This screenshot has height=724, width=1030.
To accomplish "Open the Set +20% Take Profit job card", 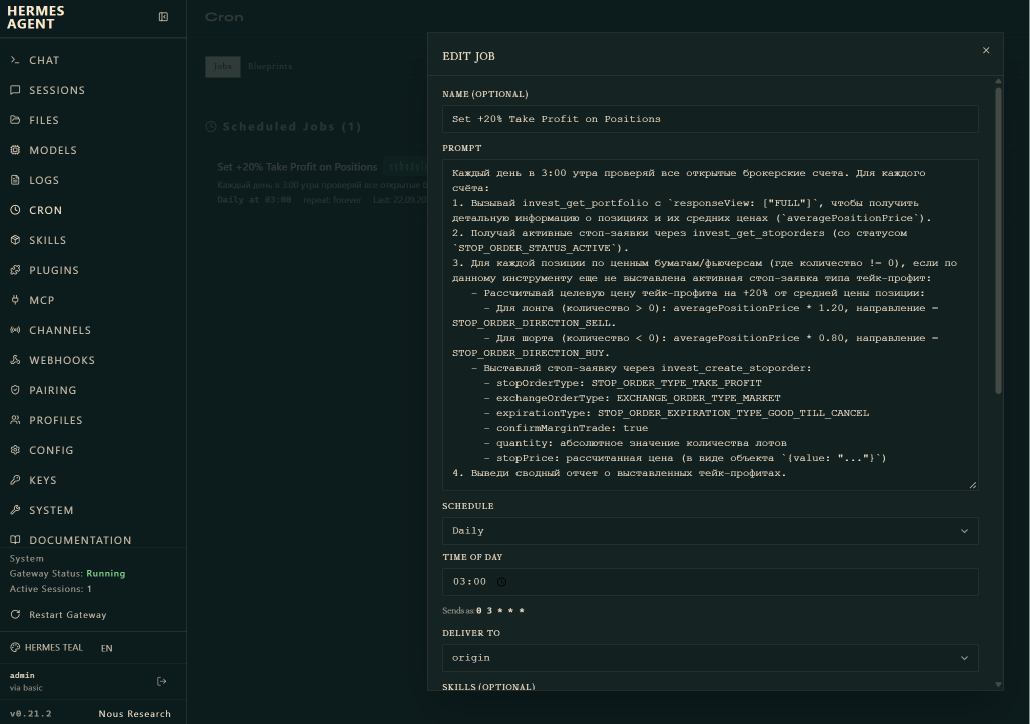I will pyautogui.click(x=315, y=181).
